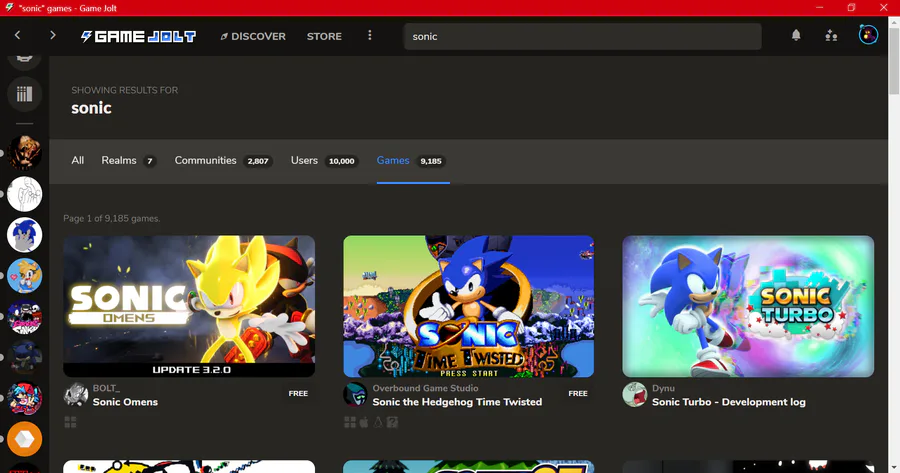Screen dimensions: 900x473
Task: Switch to the Realms tab
Action: (128, 161)
